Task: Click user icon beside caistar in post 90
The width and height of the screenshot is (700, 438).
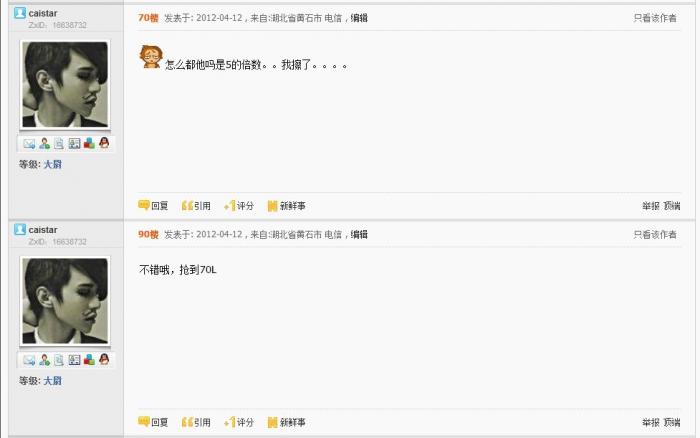Action: tap(20, 229)
